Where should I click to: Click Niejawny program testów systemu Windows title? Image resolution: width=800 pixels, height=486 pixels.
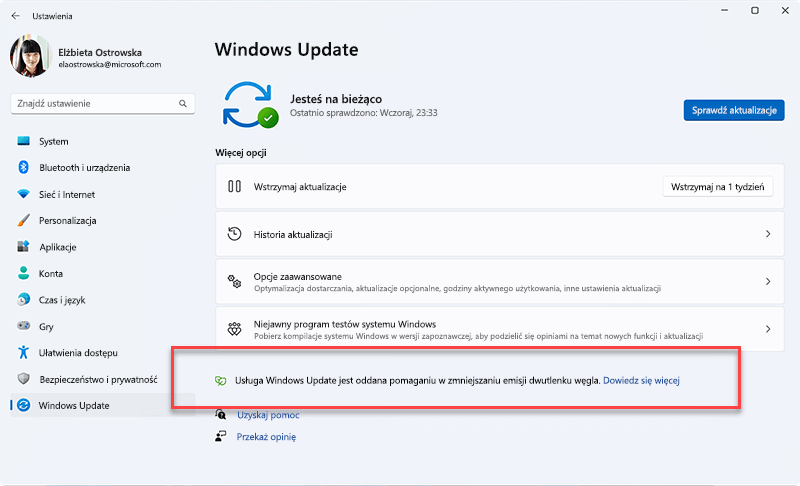[345, 324]
